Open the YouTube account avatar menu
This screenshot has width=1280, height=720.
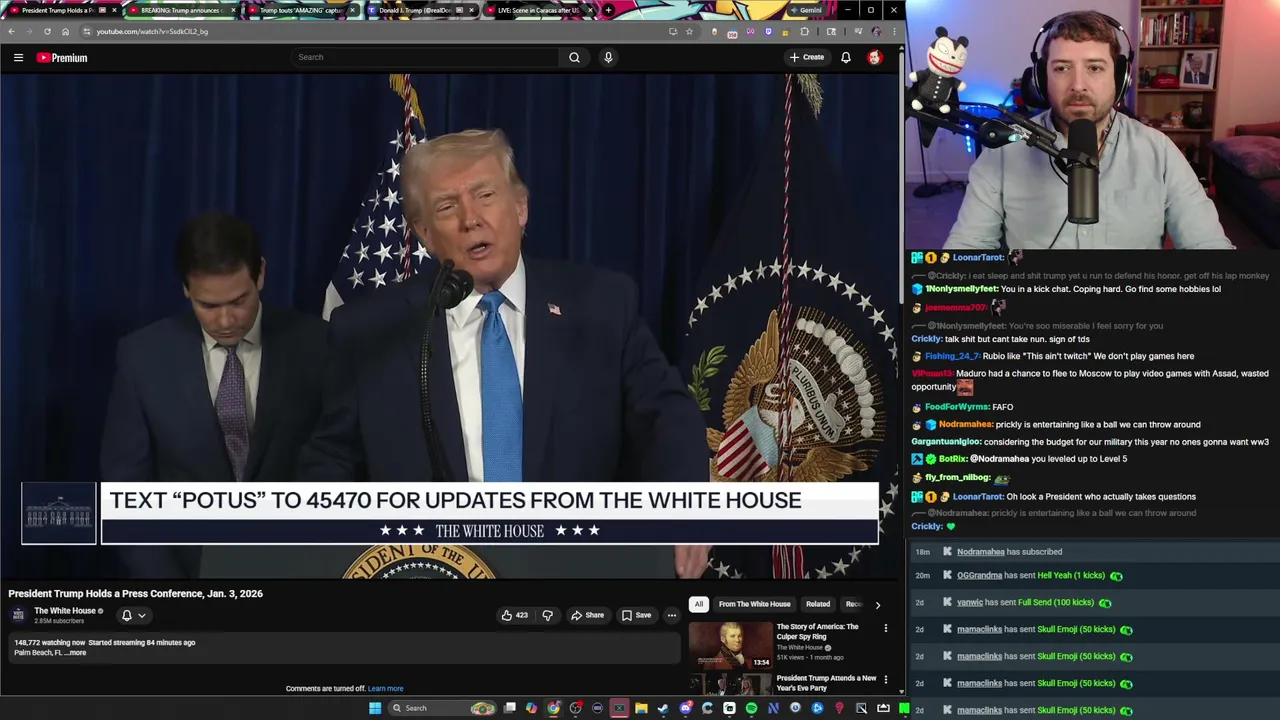[x=874, y=57]
